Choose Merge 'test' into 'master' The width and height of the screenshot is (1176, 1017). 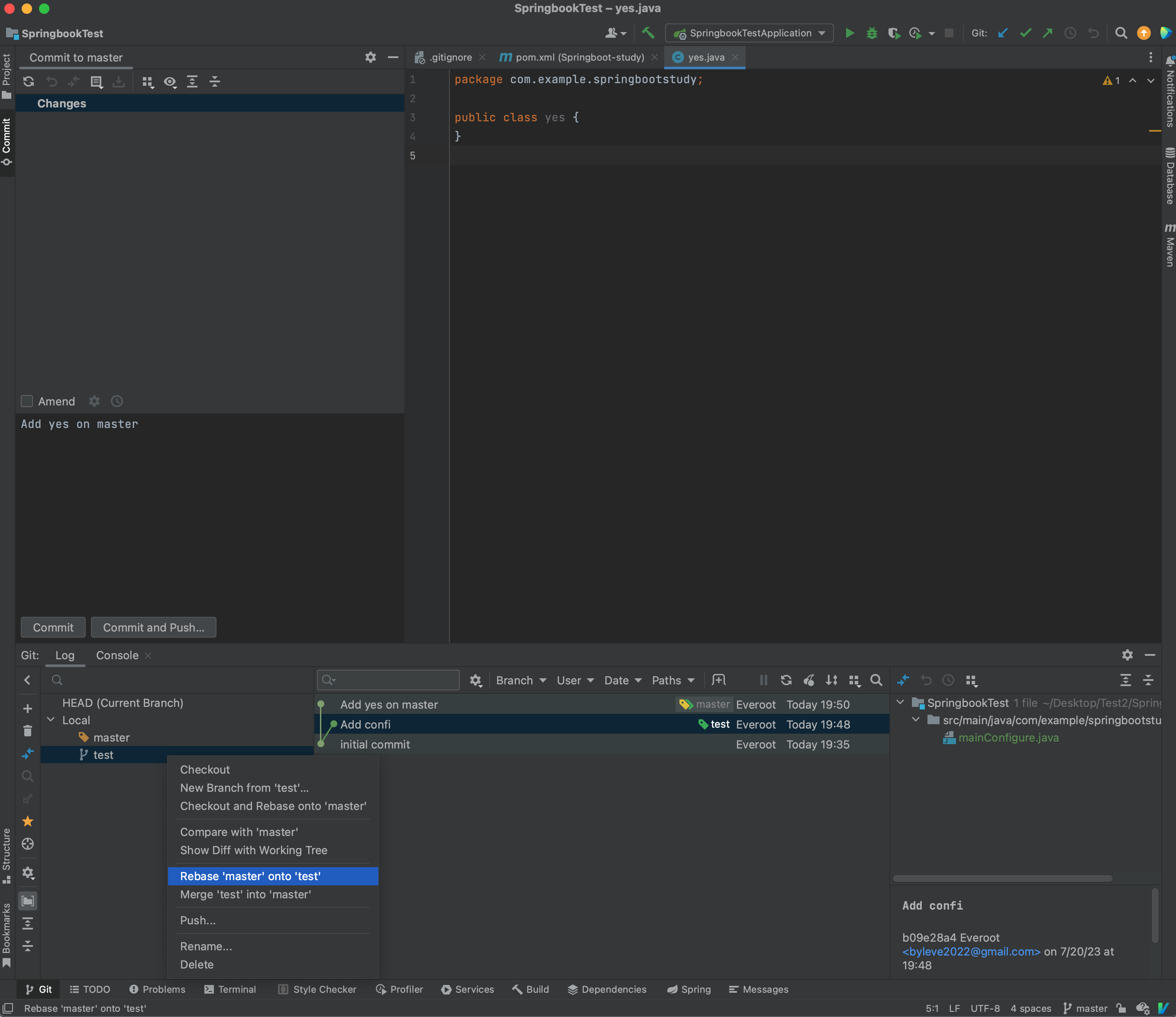(x=273, y=894)
